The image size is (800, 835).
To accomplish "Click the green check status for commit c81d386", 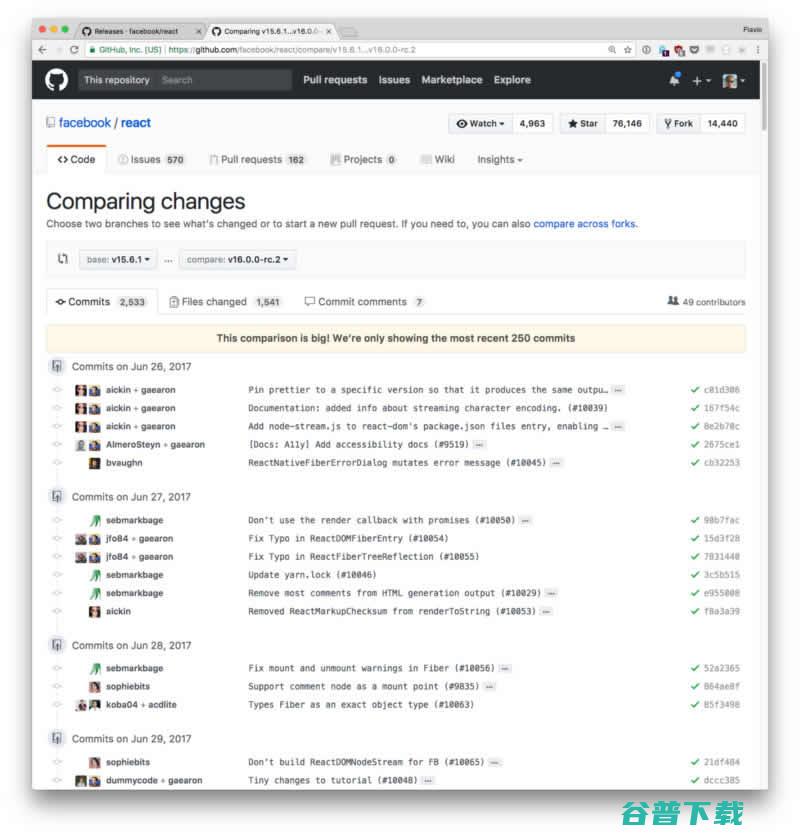I will click(695, 390).
